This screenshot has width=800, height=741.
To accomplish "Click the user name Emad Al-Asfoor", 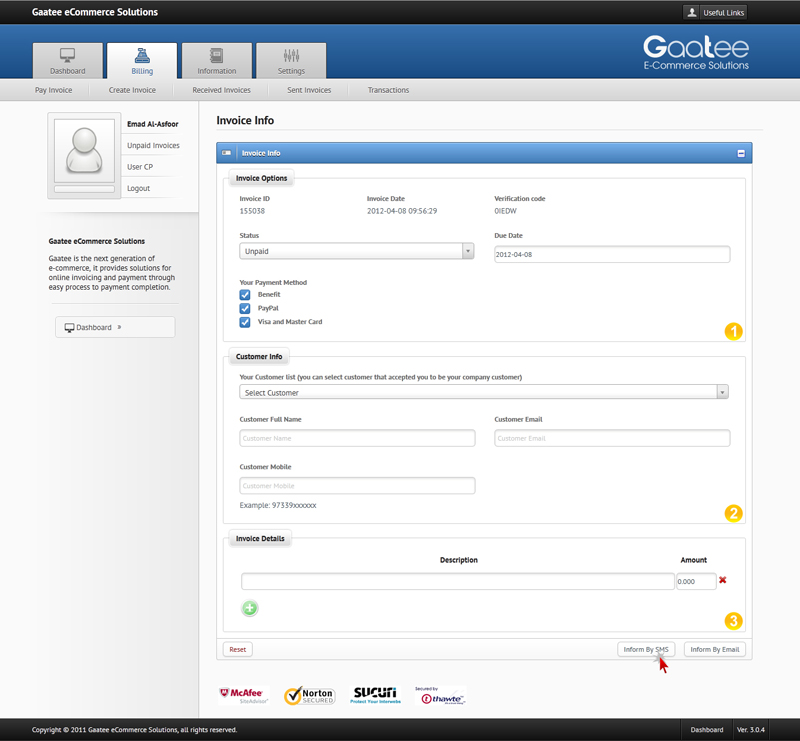I will coord(153,124).
